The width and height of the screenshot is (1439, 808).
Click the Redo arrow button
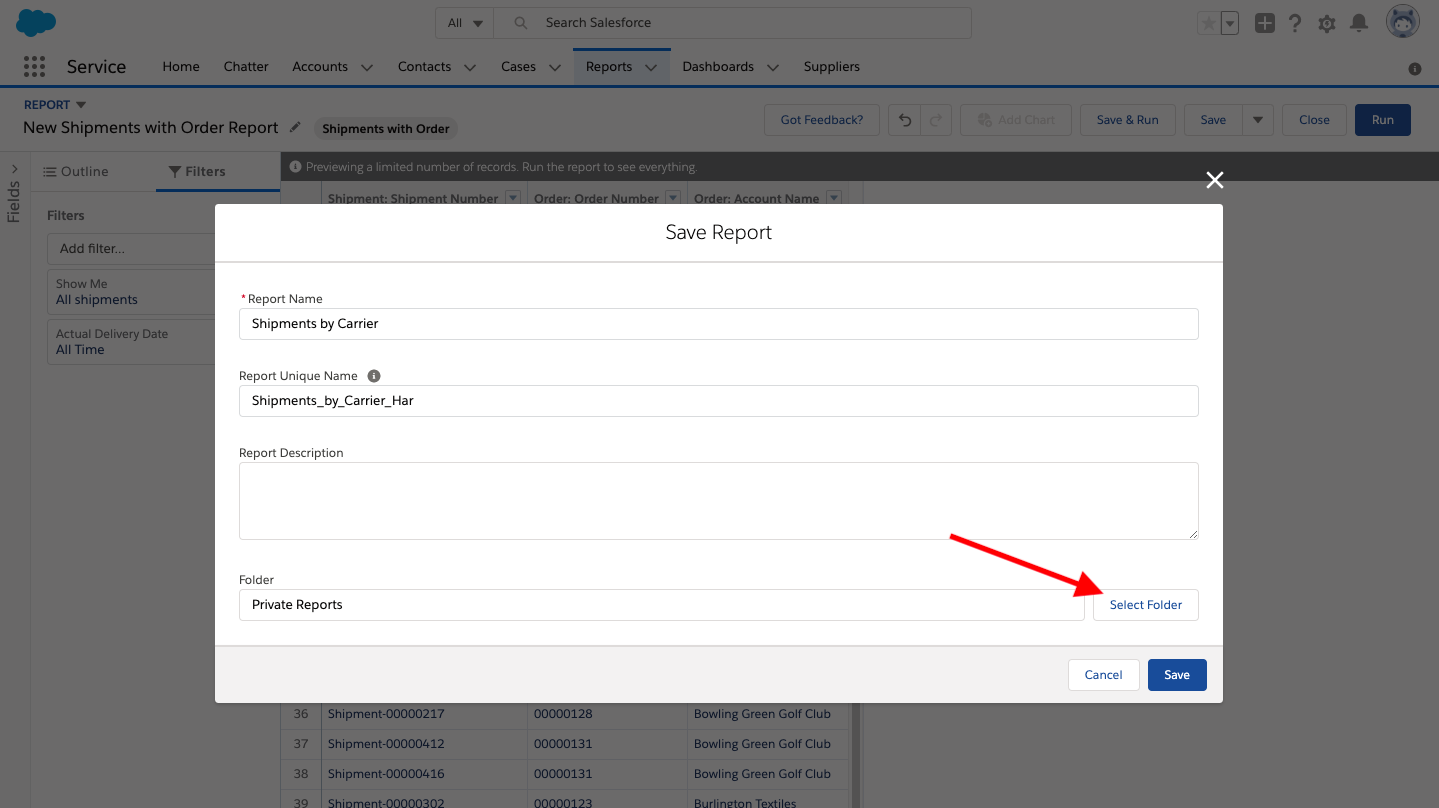tap(936, 120)
